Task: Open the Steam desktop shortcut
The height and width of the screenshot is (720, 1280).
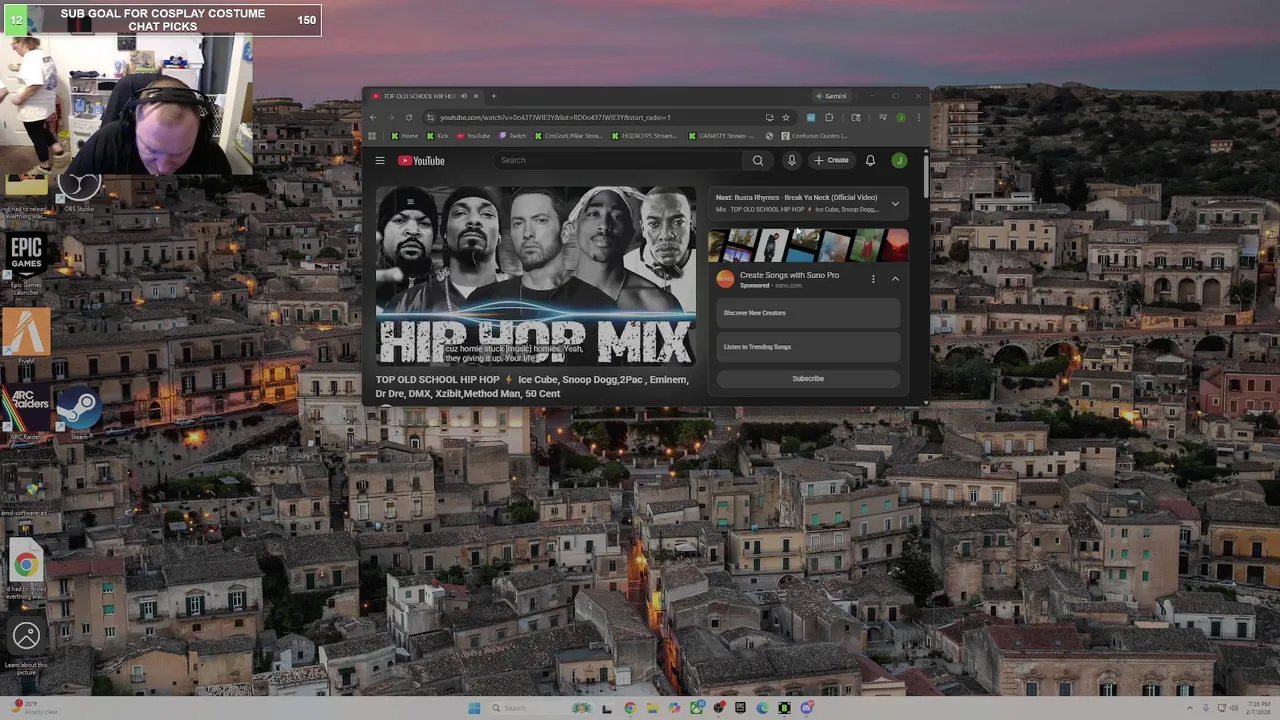Action: tap(79, 411)
